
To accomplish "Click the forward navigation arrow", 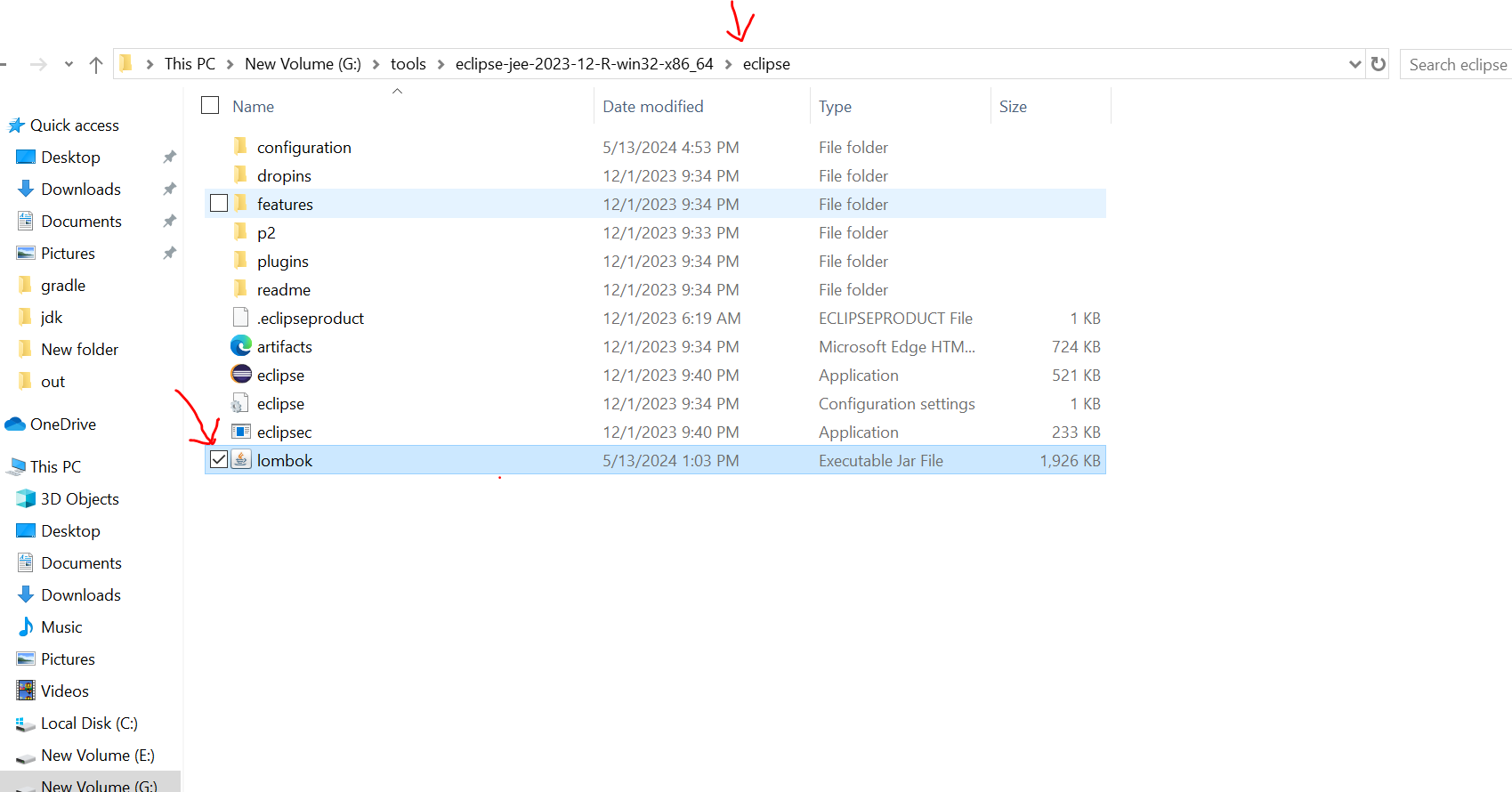I will (38, 64).
